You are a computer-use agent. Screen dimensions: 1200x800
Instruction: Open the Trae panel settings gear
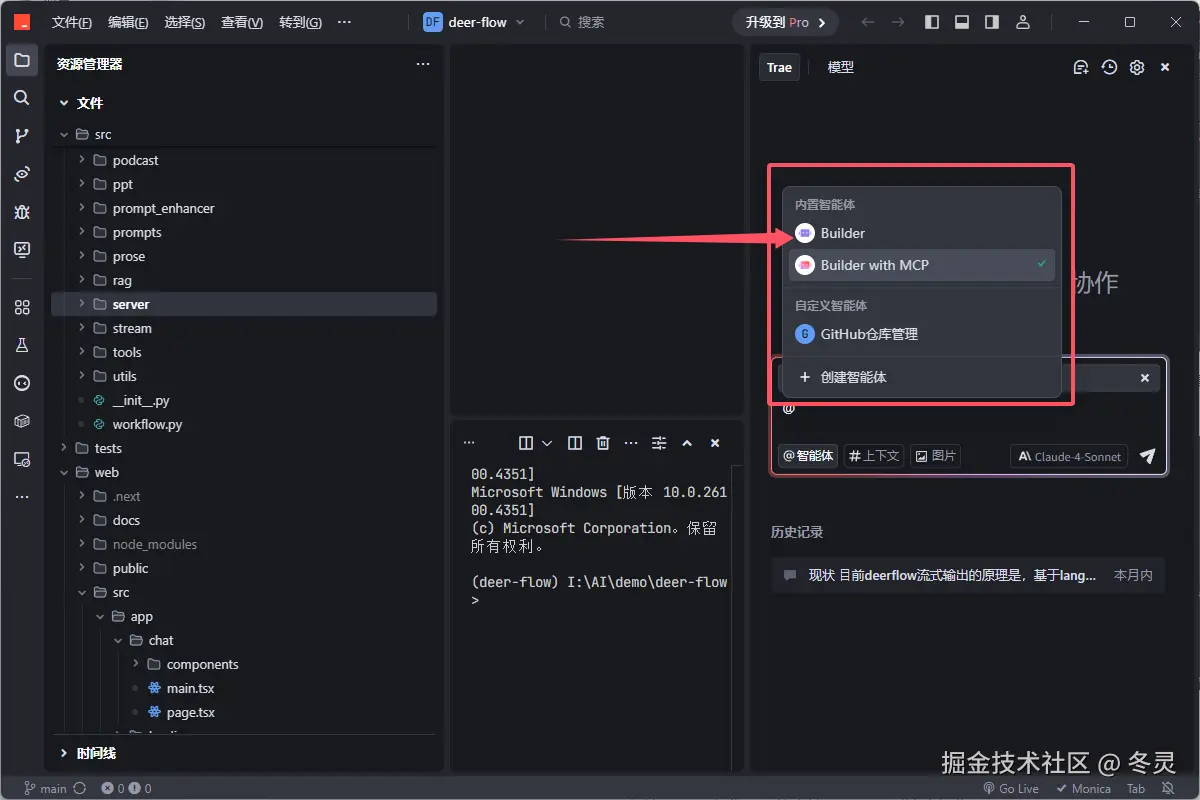tap(1137, 67)
